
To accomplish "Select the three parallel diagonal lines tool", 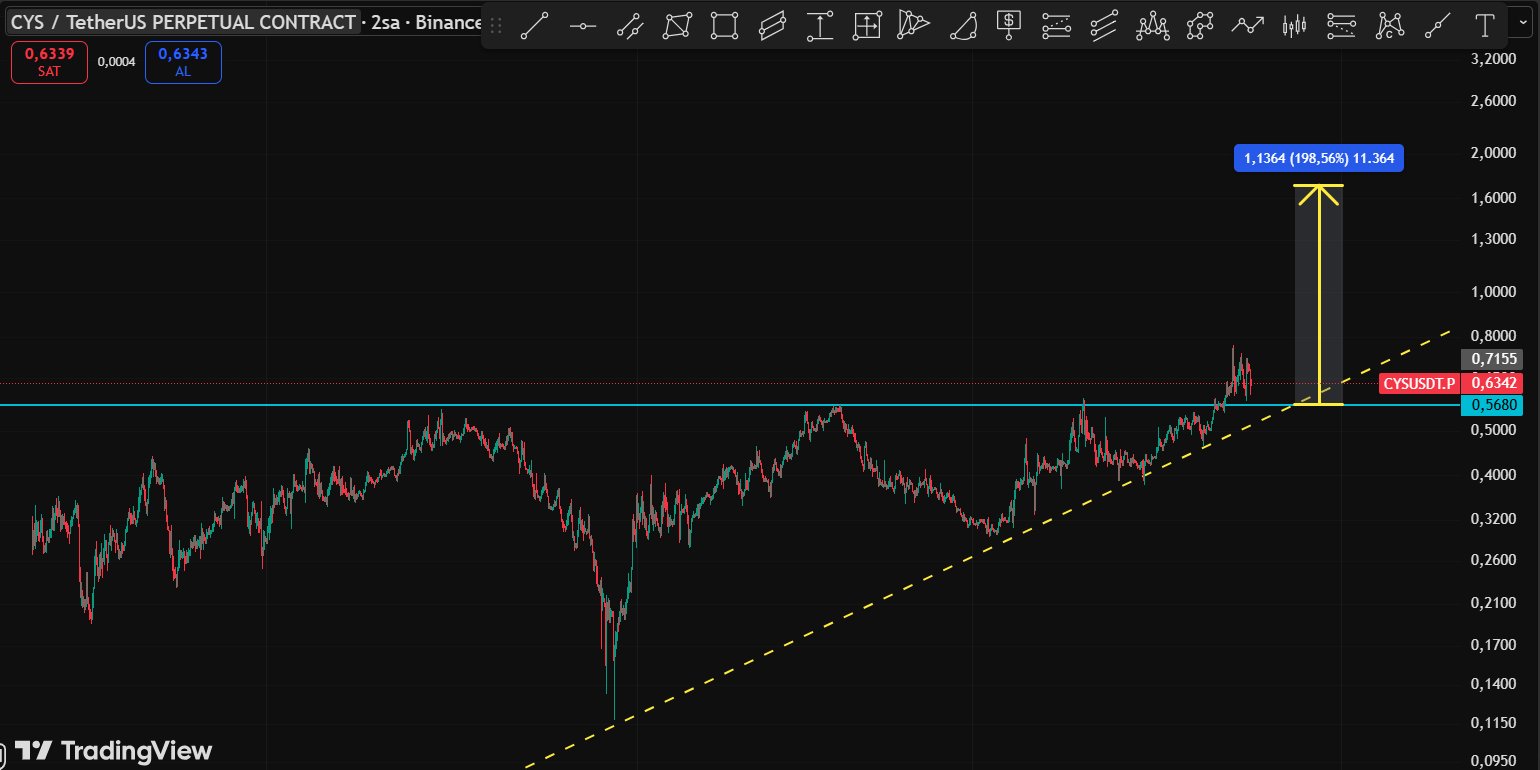I will (1104, 25).
